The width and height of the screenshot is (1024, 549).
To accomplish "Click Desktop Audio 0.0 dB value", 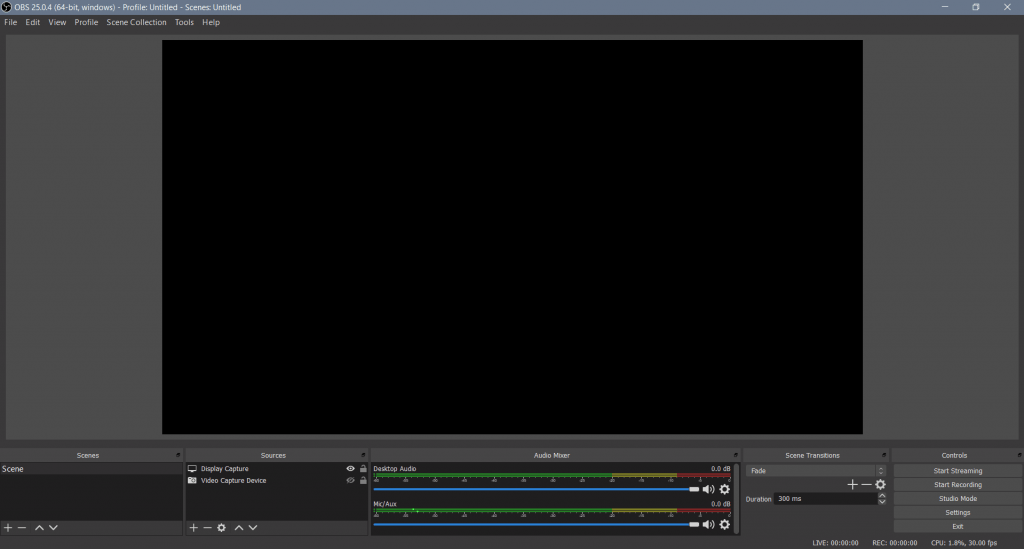I will coord(720,469).
